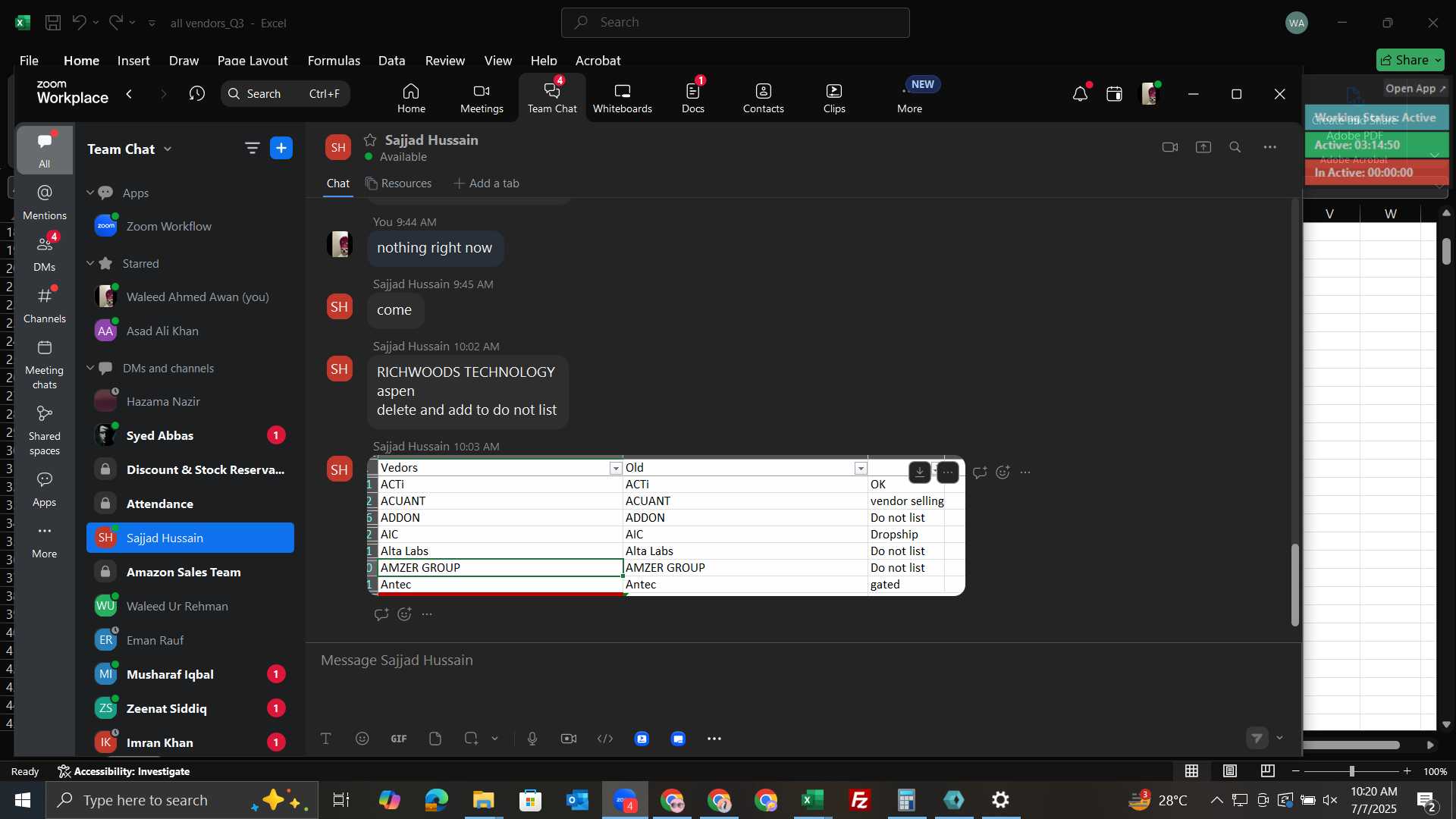This screenshot has width=1456, height=819.
Task: Expand Team Chat title dropdown
Action: coord(168,149)
